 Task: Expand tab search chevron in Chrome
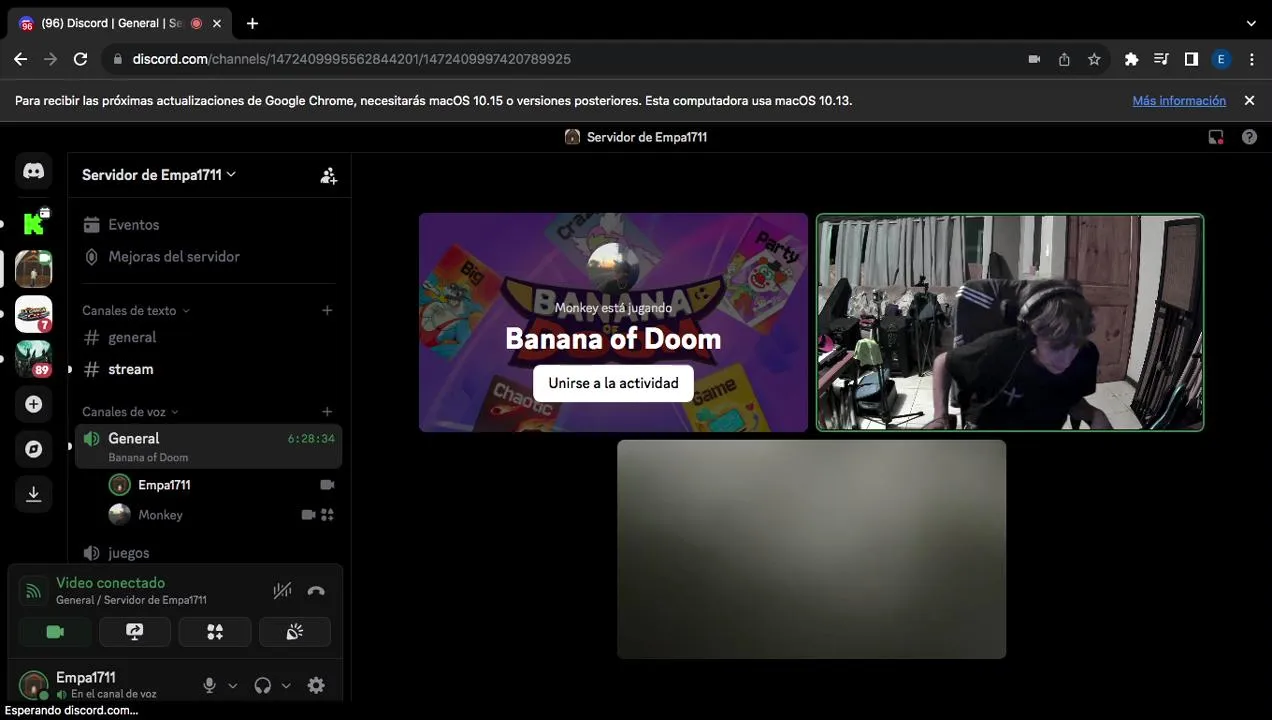[1251, 23]
